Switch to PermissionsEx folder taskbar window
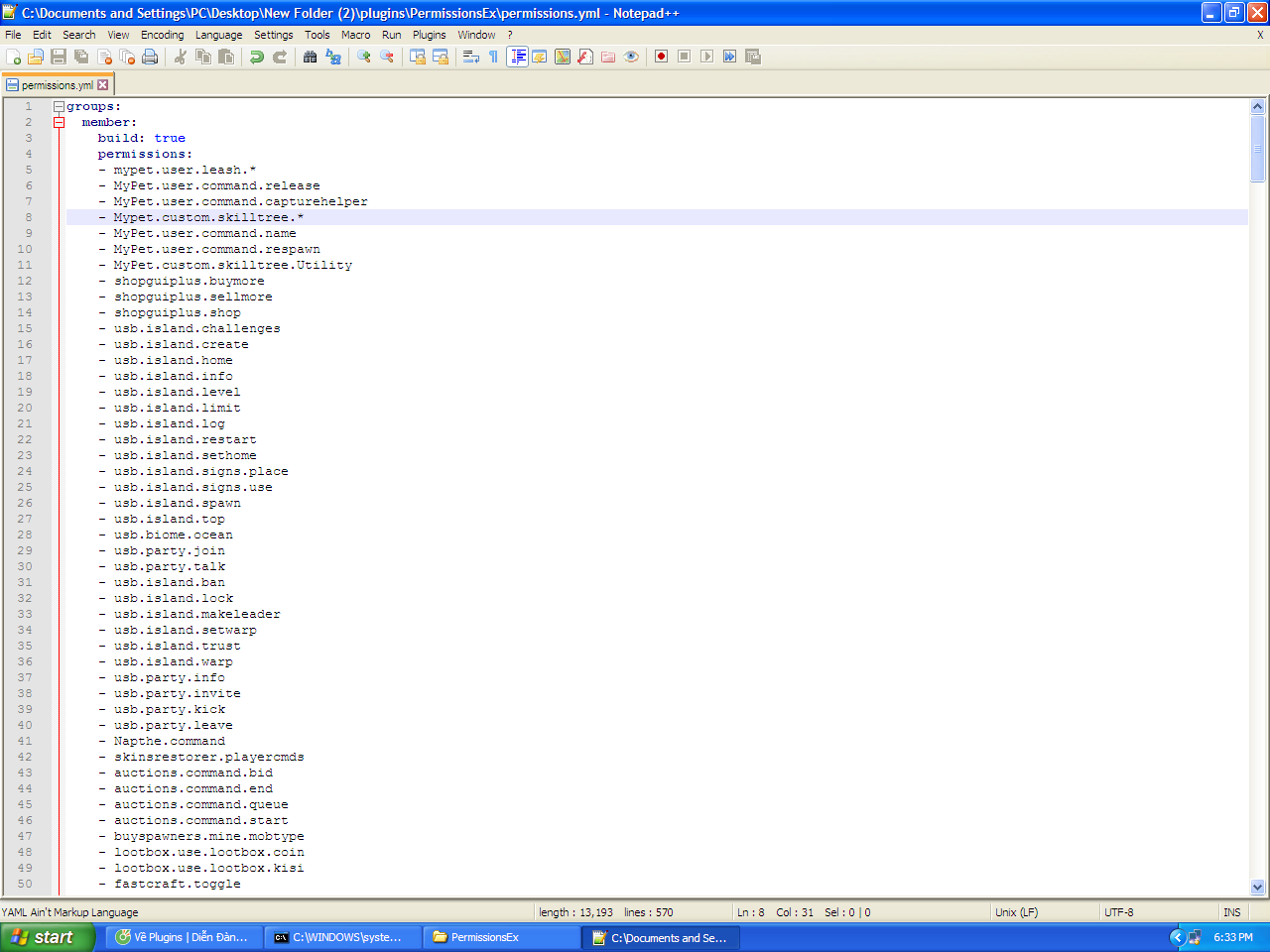Screen dimensions: 1270x952 pyautogui.click(x=502, y=937)
